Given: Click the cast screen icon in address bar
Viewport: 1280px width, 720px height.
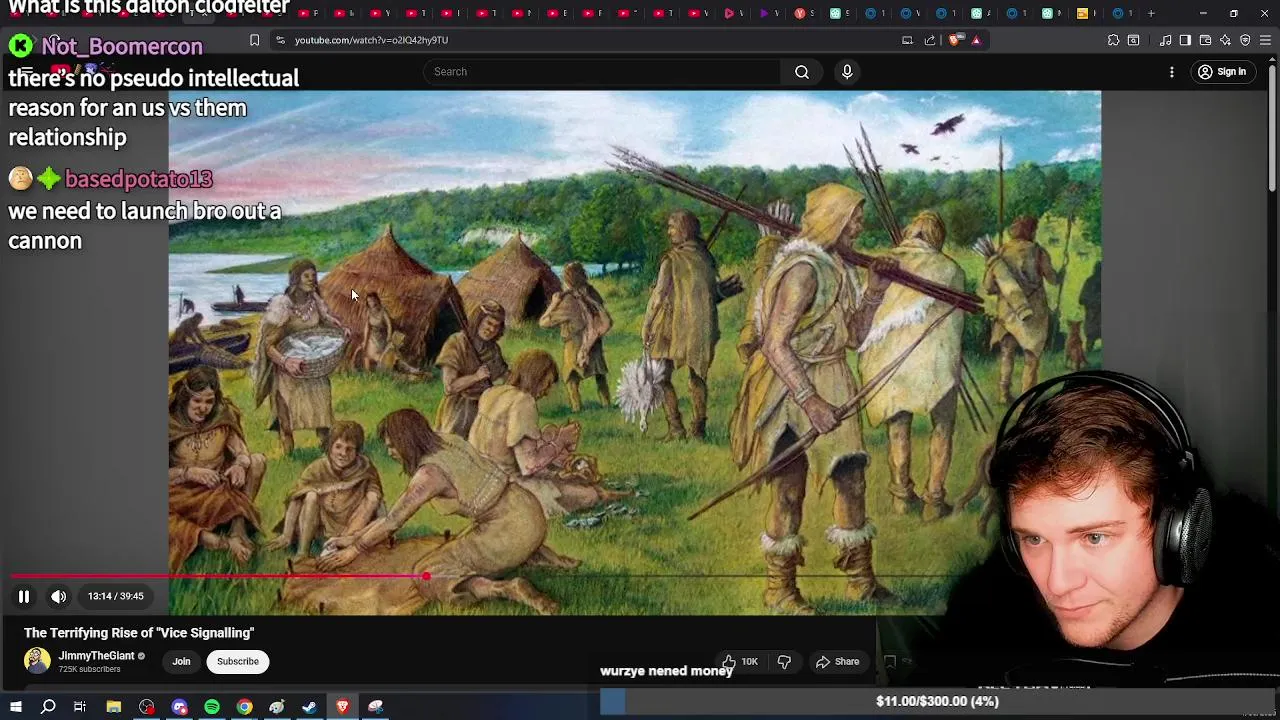Looking at the screenshot, I should 907,40.
